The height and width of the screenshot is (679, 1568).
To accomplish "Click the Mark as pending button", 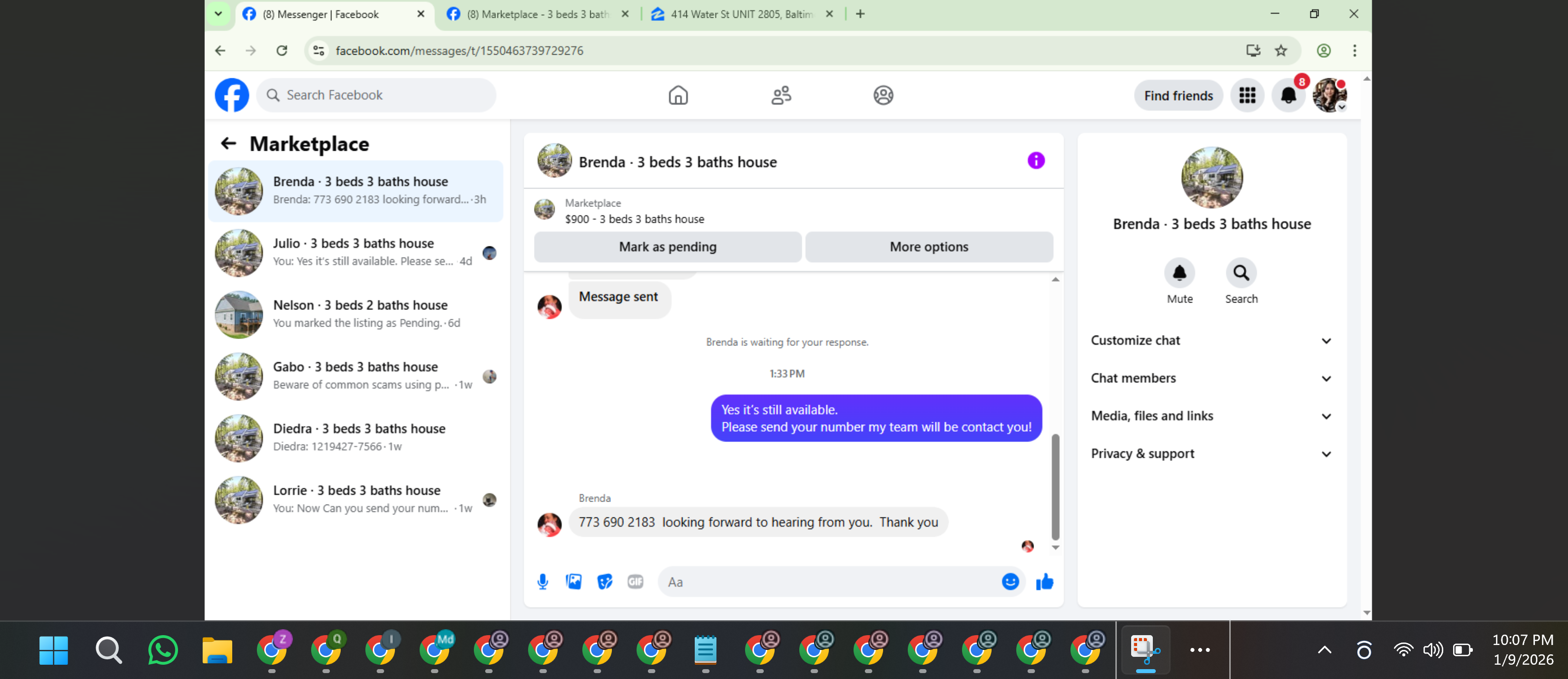I will pyautogui.click(x=667, y=247).
